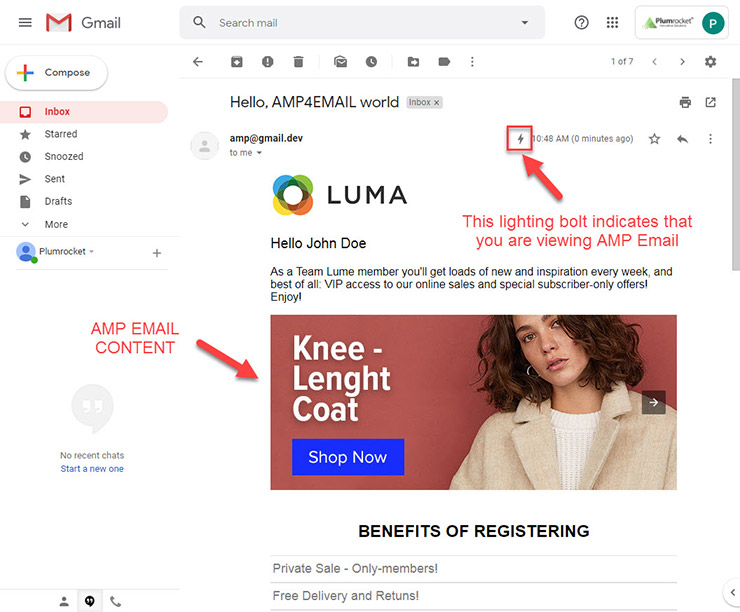
Task: Click the 1 of 7 counter
Action: 622,62
